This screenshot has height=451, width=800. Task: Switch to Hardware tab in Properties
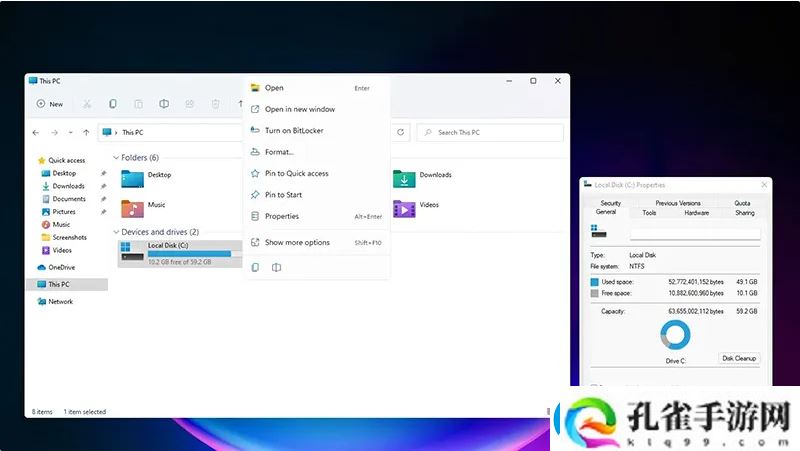click(696, 213)
